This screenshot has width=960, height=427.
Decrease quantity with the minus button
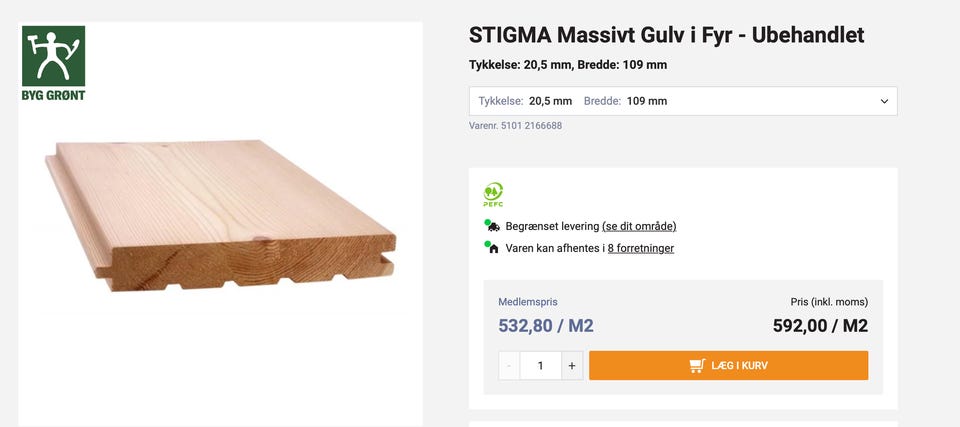tap(509, 366)
